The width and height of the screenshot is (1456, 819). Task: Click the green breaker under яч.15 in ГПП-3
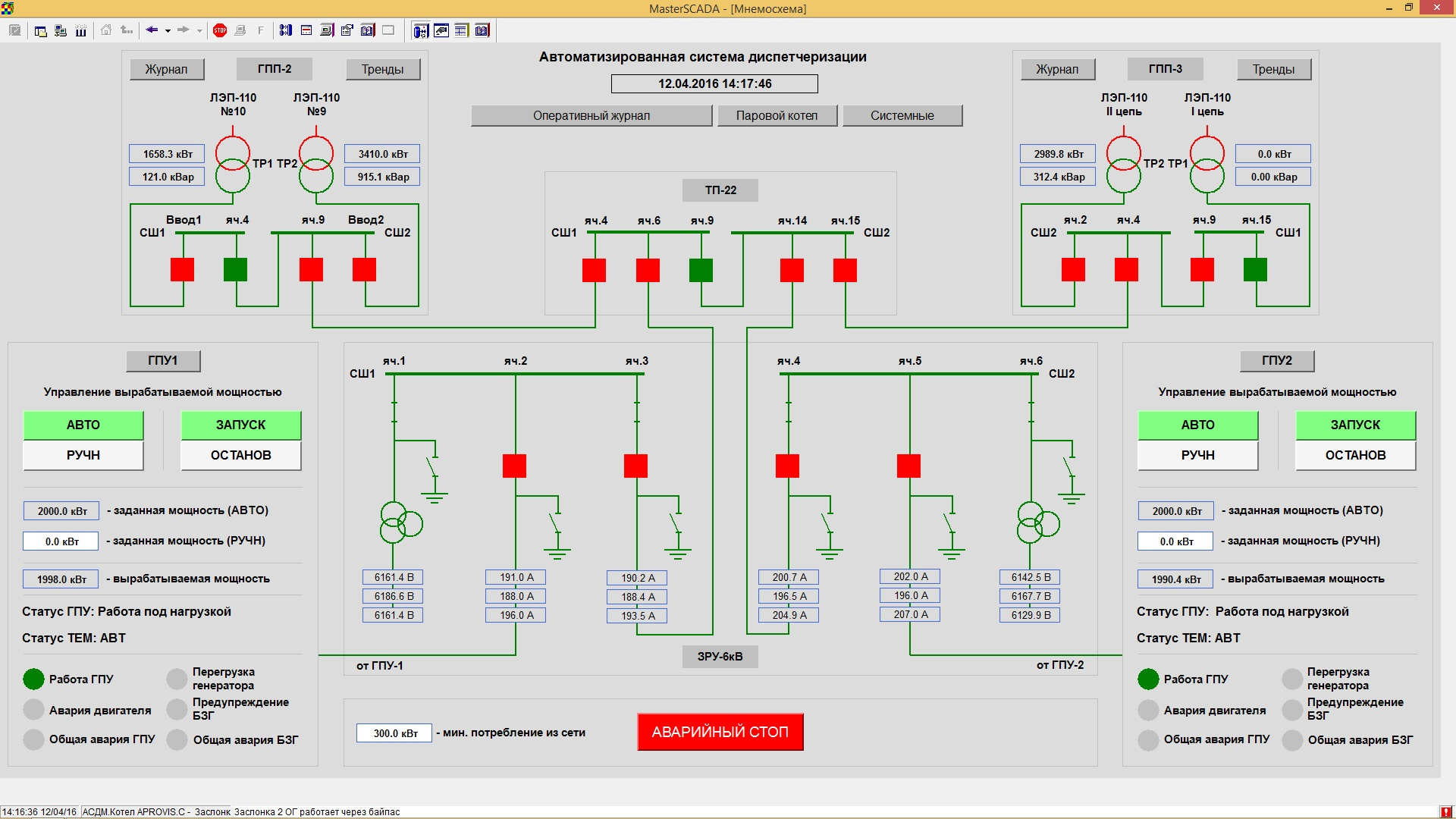(1256, 270)
